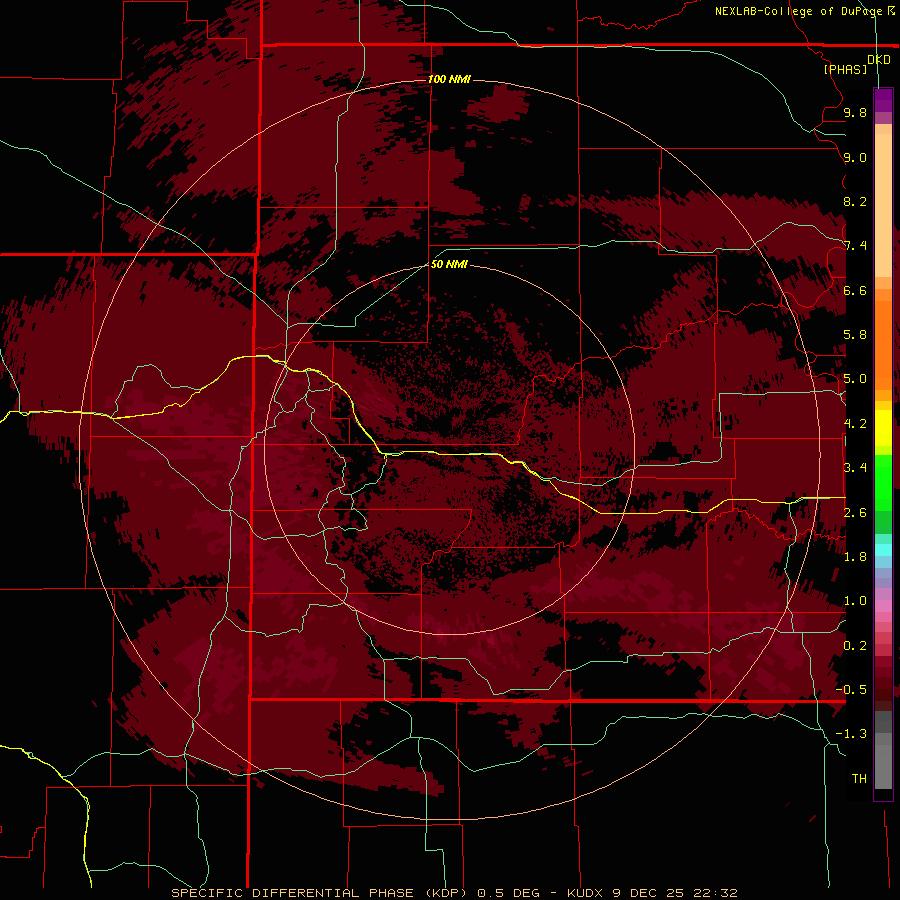Click the -0.5 value on the scale
The height and width of the screenshot is (900, 900).
[x=851, y=689]
